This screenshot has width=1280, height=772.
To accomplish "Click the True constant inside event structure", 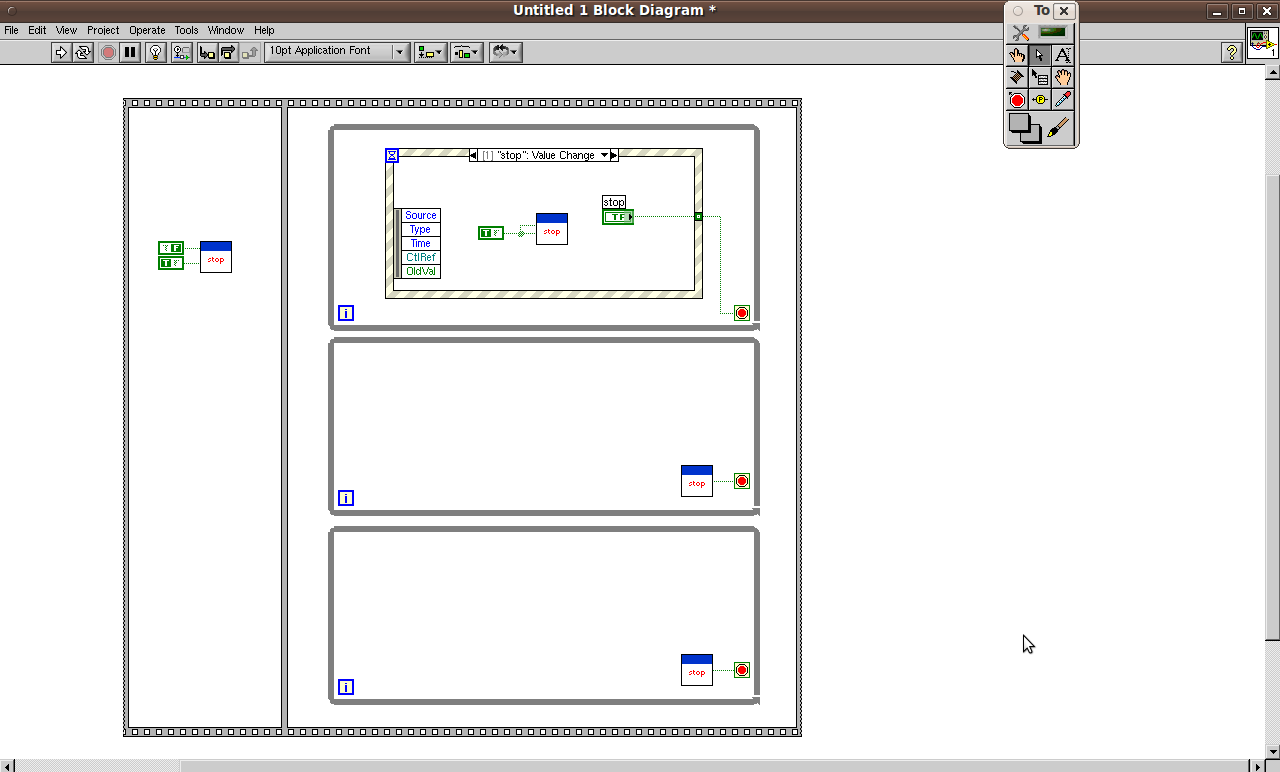I will tap(491, 233).
